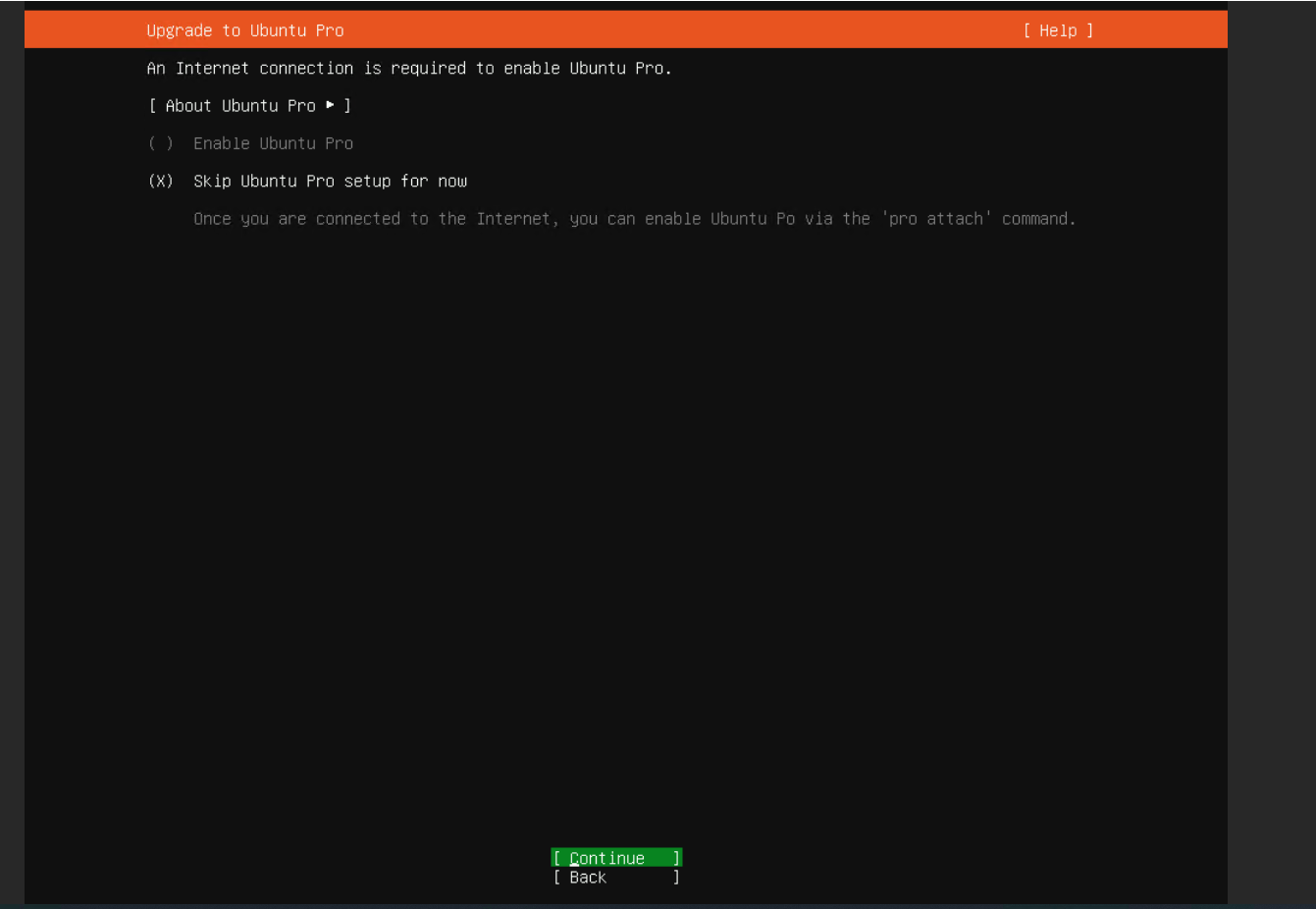Click the word 'Internet' in the hint line
Viewport: 1316px width, 909px height.
click(513, 219)
